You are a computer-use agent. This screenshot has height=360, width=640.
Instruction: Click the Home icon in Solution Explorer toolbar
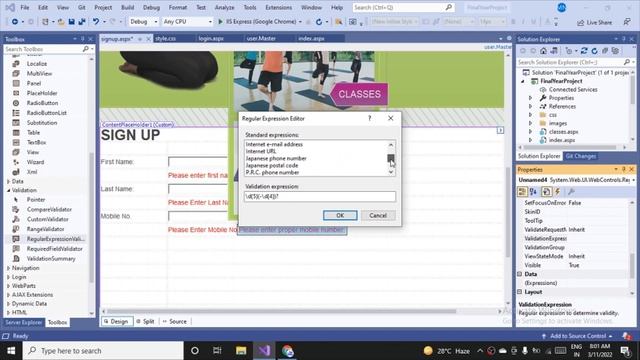tap(543, 51)
